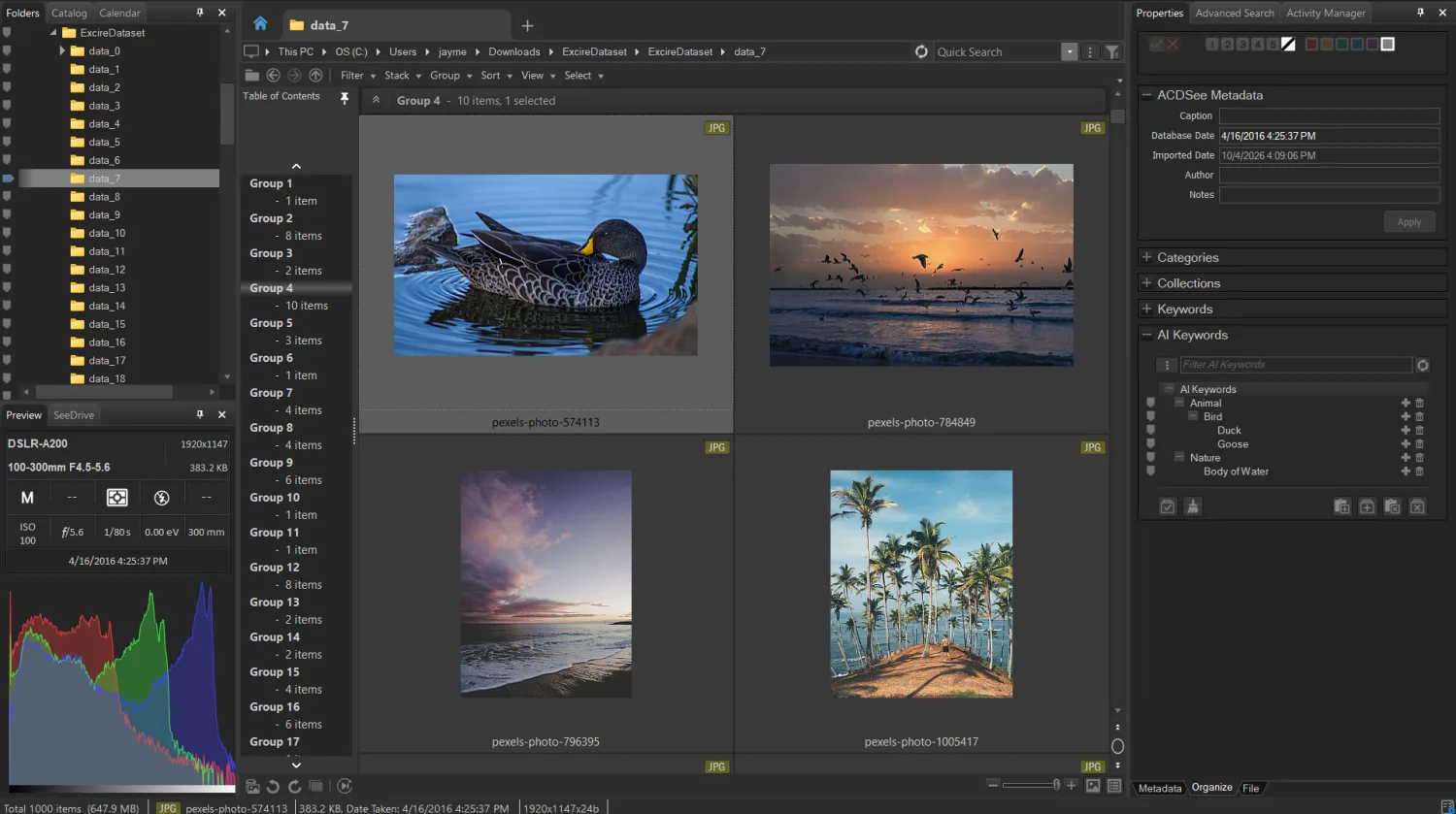This screenshot has height=814, width=1456.
Task: Open the Quick Search filter funnel
Action: (1112, 52)
